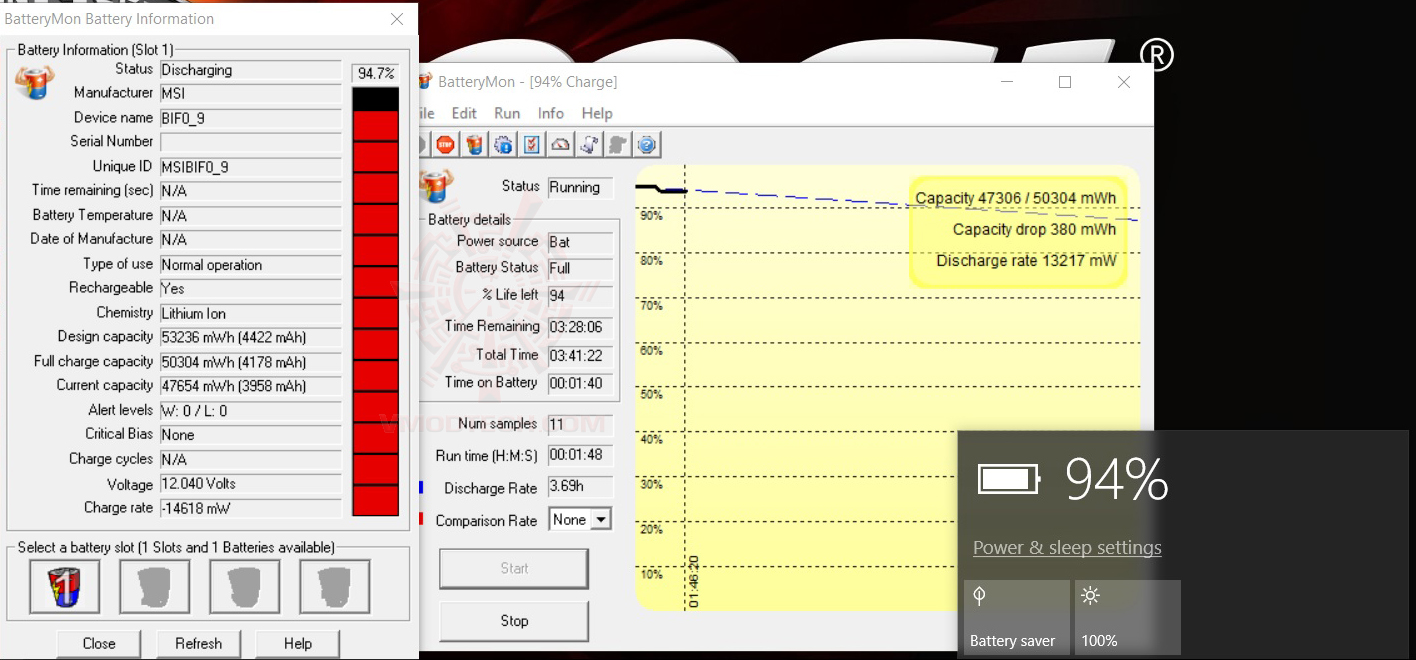The width and height of the screenshot is (1416, 660).
Task: Expand the Comparison Rate dropdown
Action: coord(601,520)
